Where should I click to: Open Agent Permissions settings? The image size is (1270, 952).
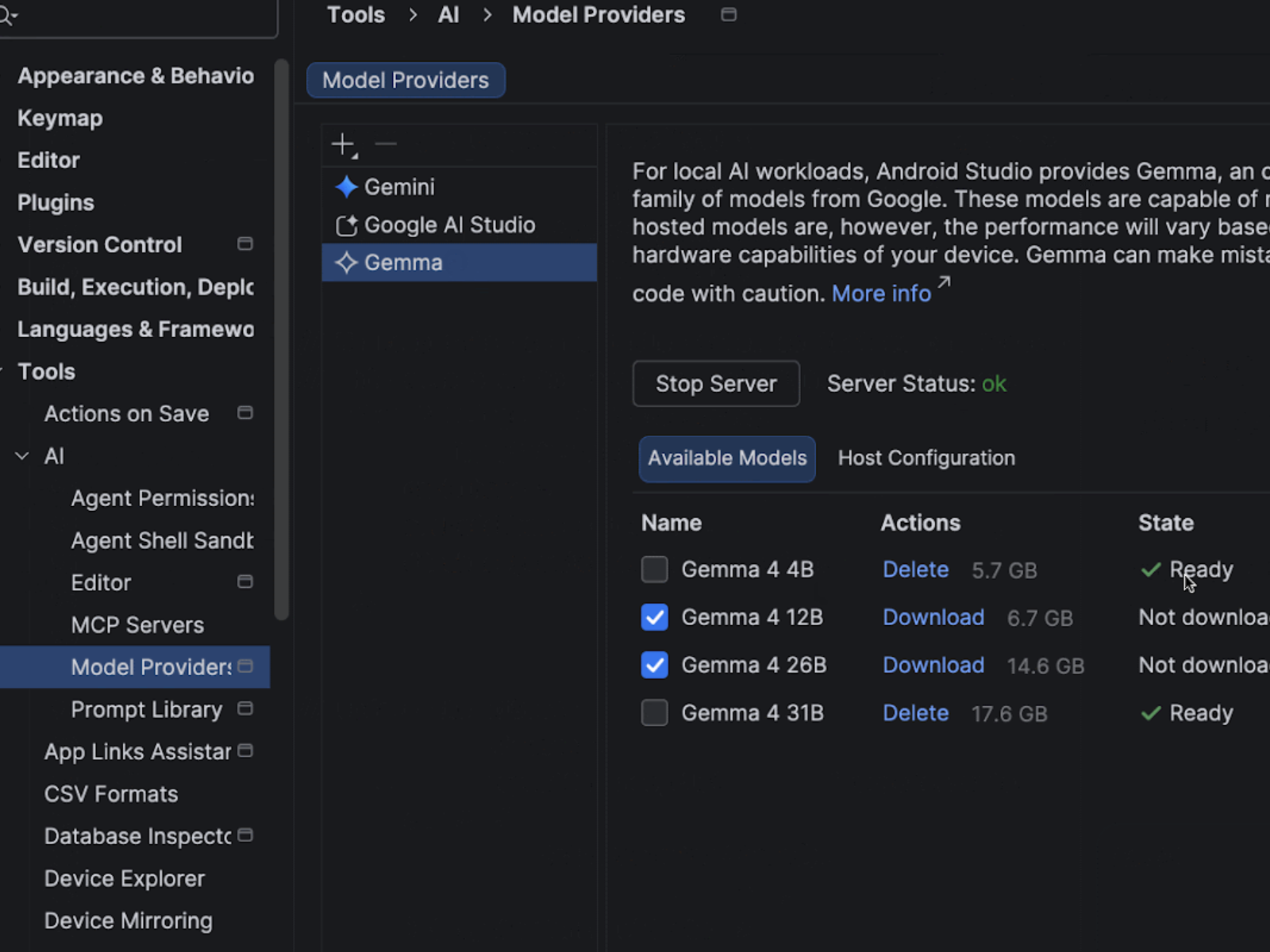163,498
